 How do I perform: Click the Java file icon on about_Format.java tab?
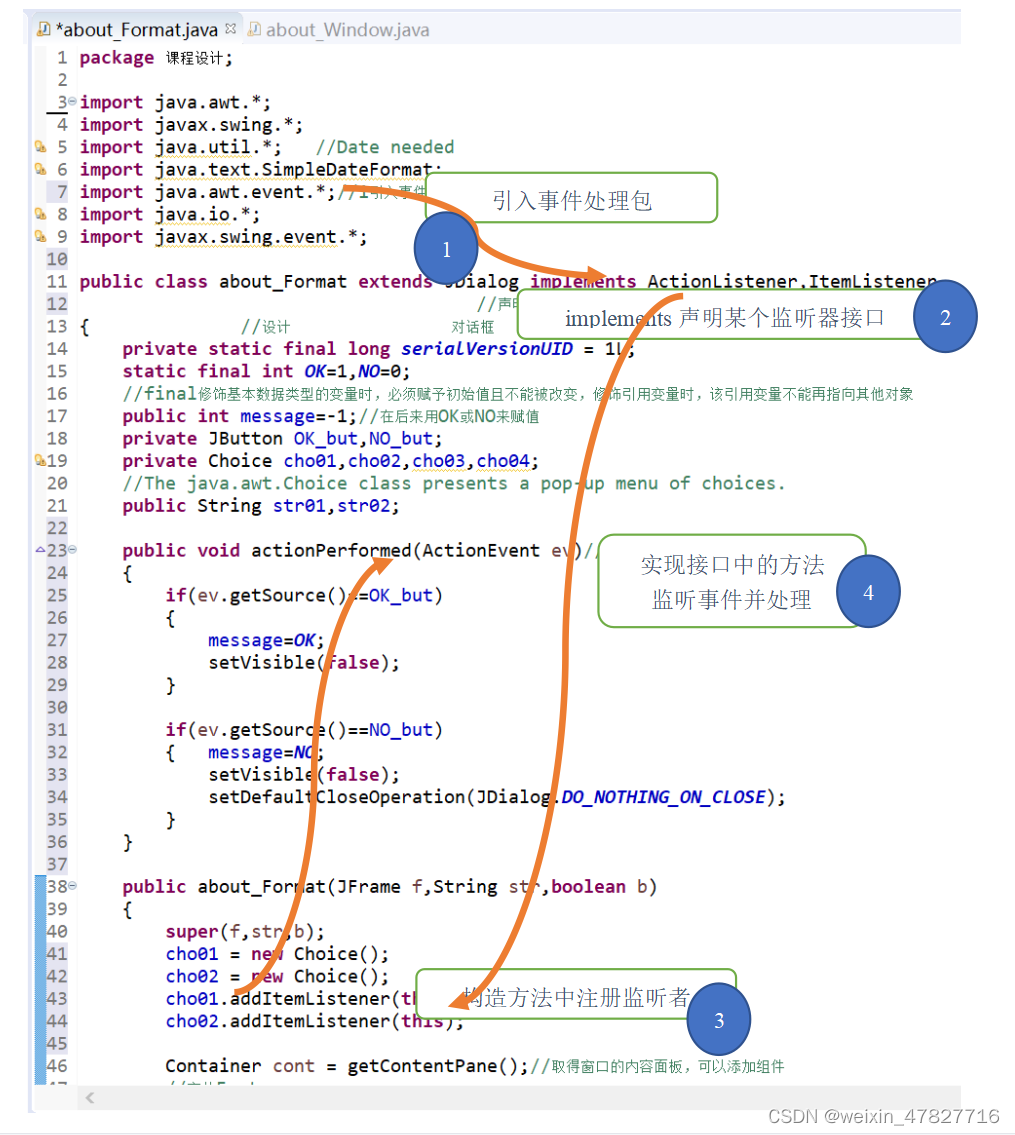click(x=45, y=29)
